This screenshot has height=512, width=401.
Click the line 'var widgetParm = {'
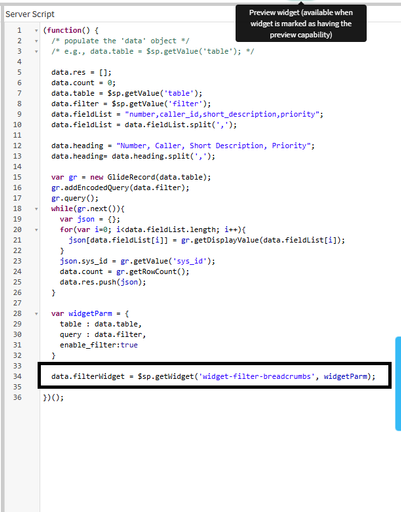[90, 314]
